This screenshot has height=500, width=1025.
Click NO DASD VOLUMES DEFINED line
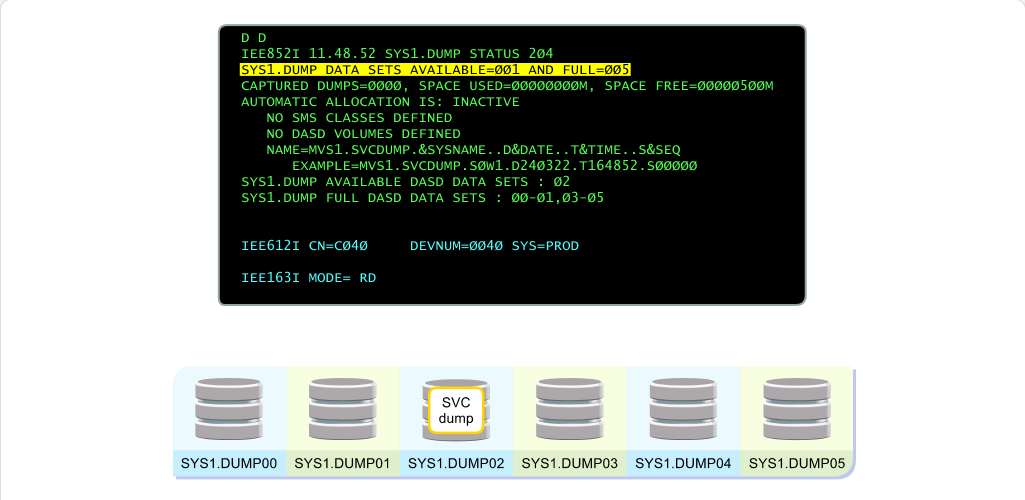coord(363,134)
